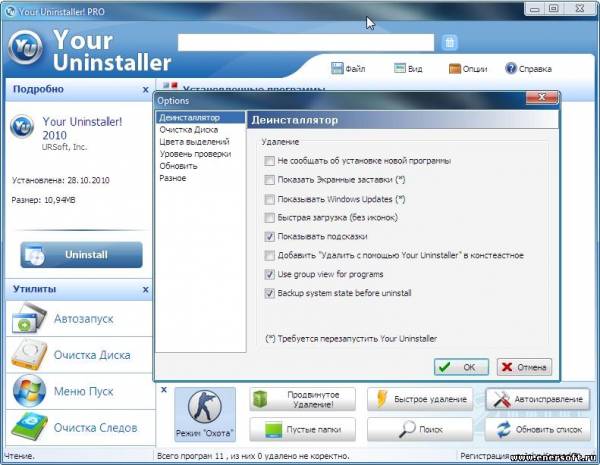Open the Меню Пуск utility
The image size is (600, 465).
click(x=79, y=391)
